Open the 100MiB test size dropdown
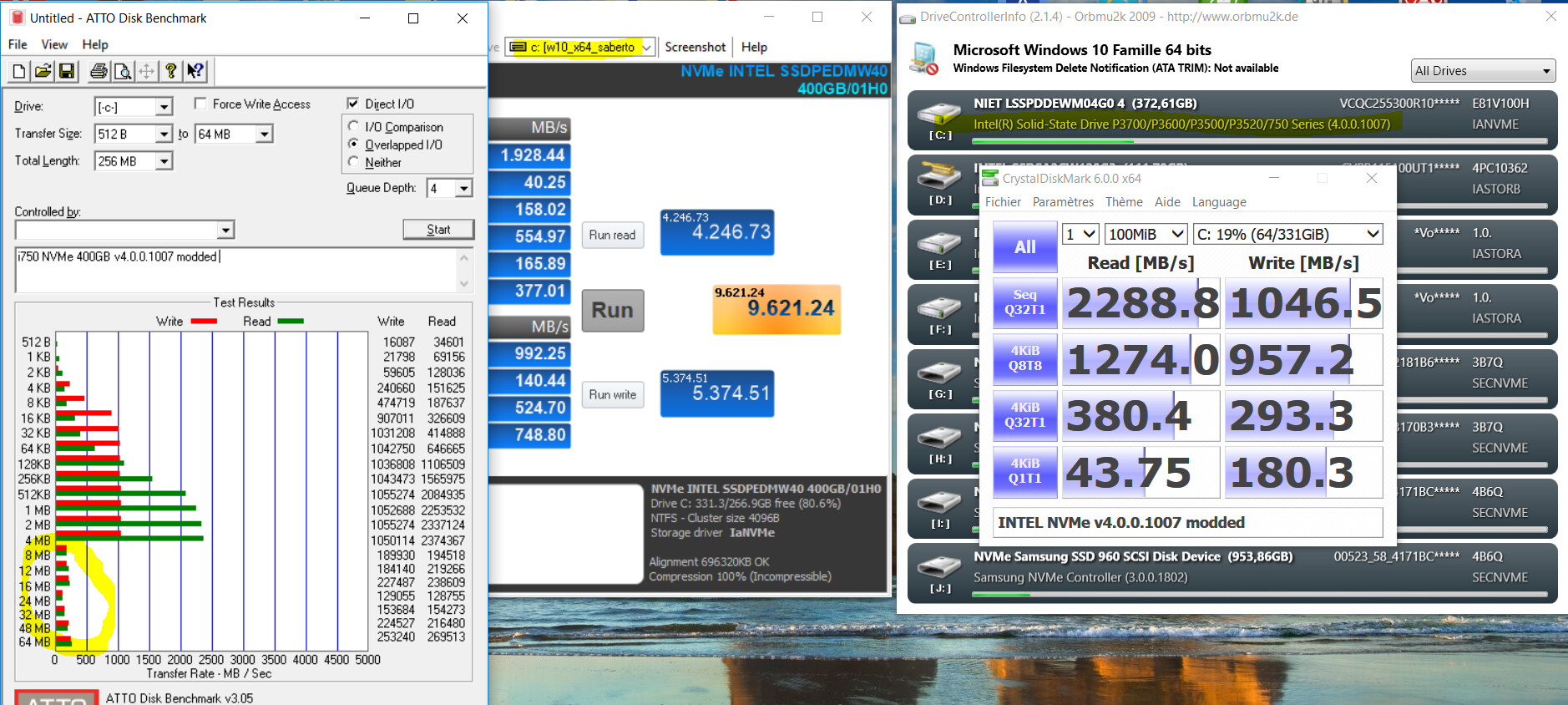1568x705 pixels. [x=1146, y=235]
